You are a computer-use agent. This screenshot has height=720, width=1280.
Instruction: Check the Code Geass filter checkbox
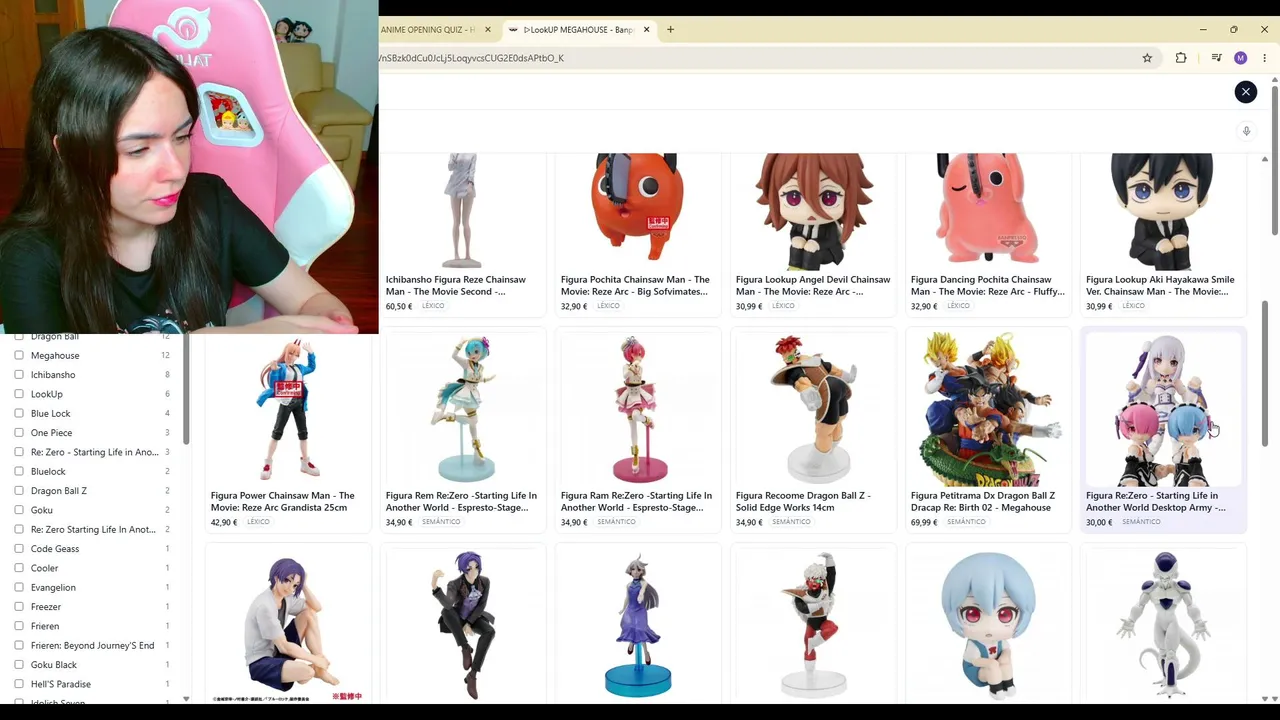pyautogui.click(x=19, y=549)
